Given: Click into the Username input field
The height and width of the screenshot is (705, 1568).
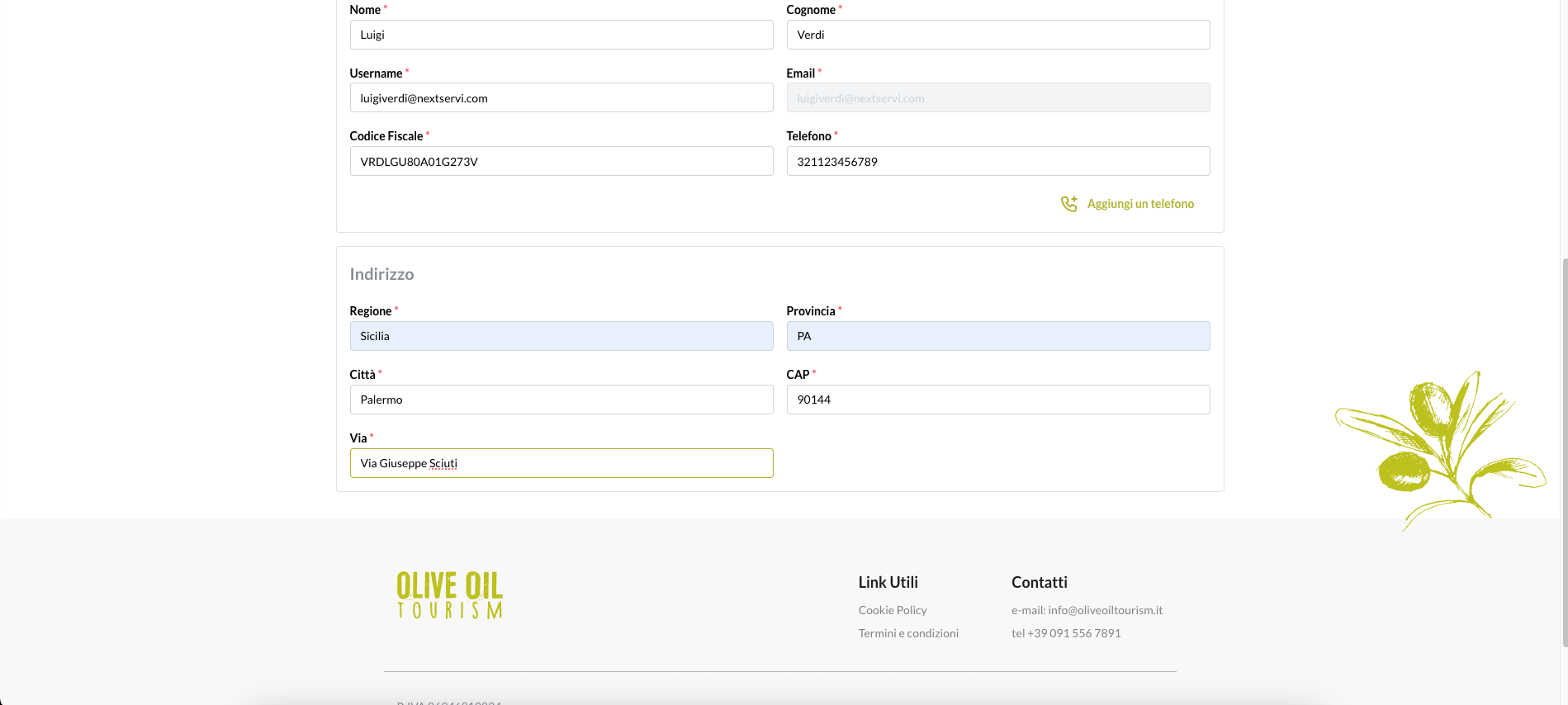Looking at the screenshot, I should click(x=561, y=98).
